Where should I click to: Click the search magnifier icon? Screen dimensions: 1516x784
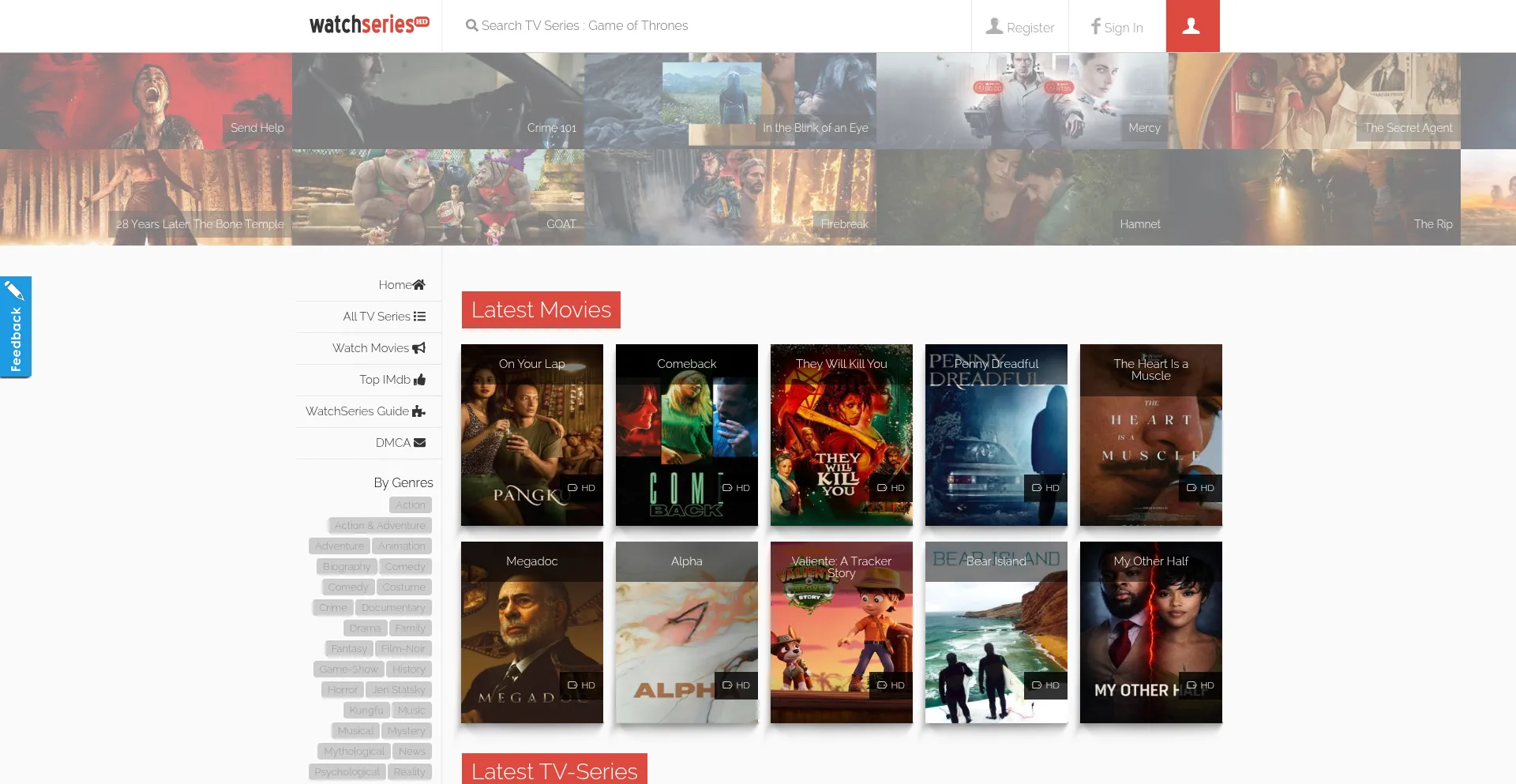click(471, 25)
